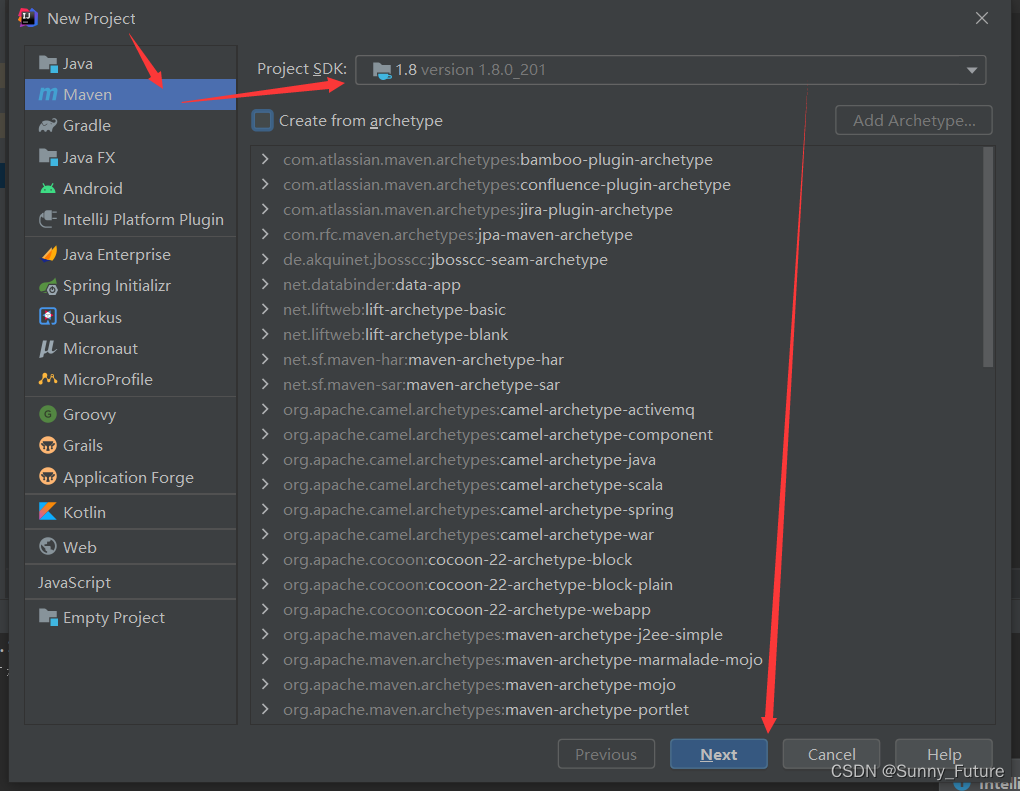This screenshot has width=1020, height=791.
Task: Select camel-archetype-java row
Action: [x=617, y=459]
